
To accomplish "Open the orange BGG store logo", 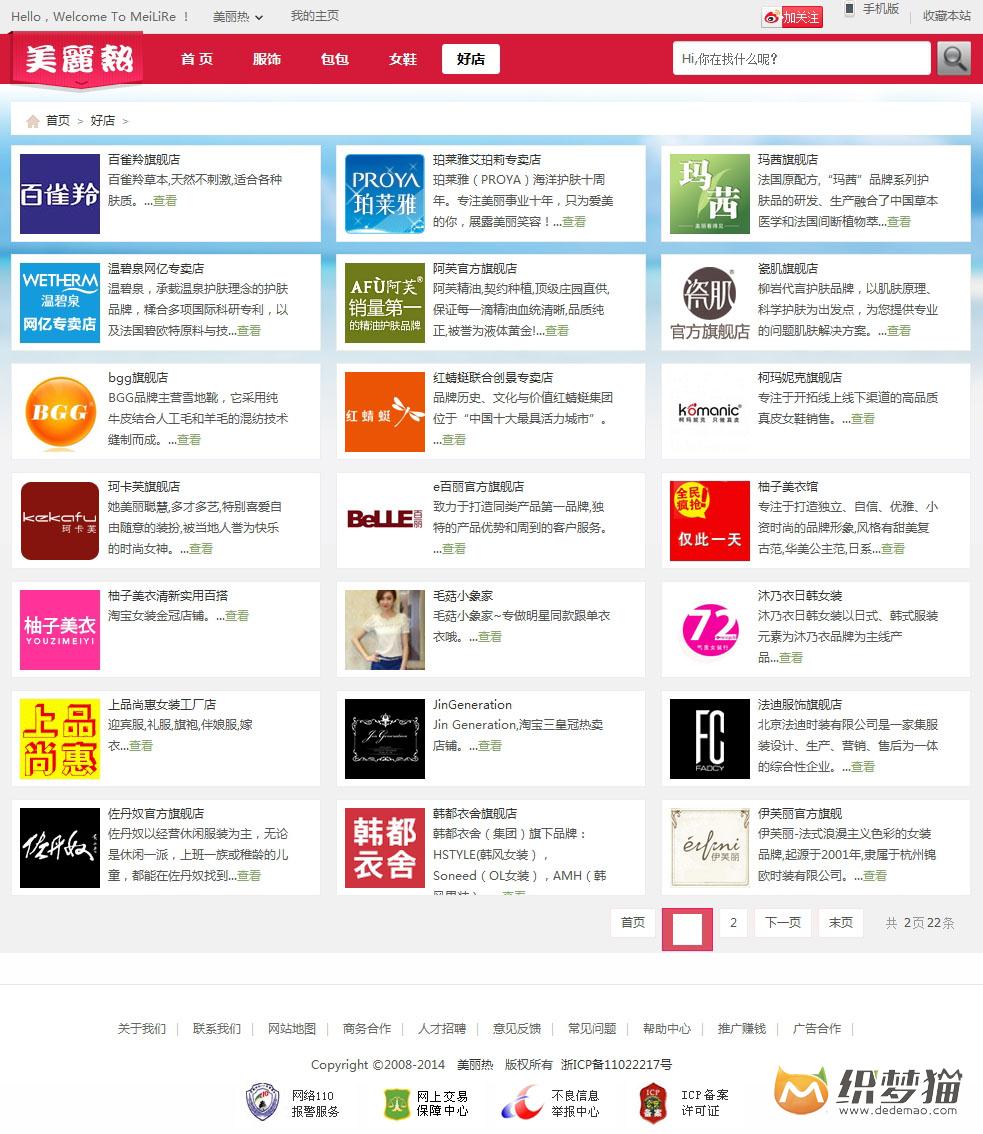I will click(x=60, y=412).
